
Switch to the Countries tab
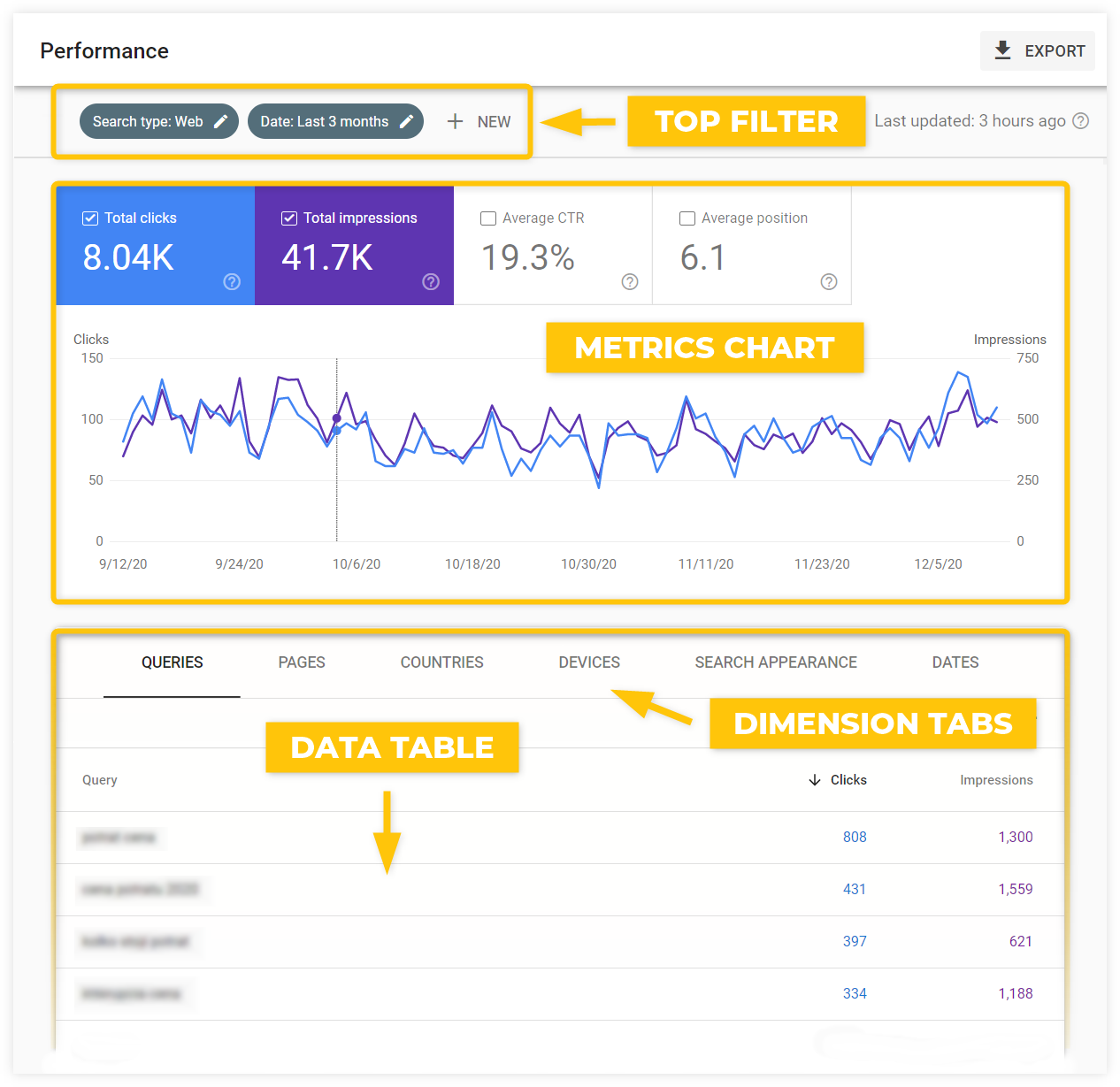coord(441,662)
